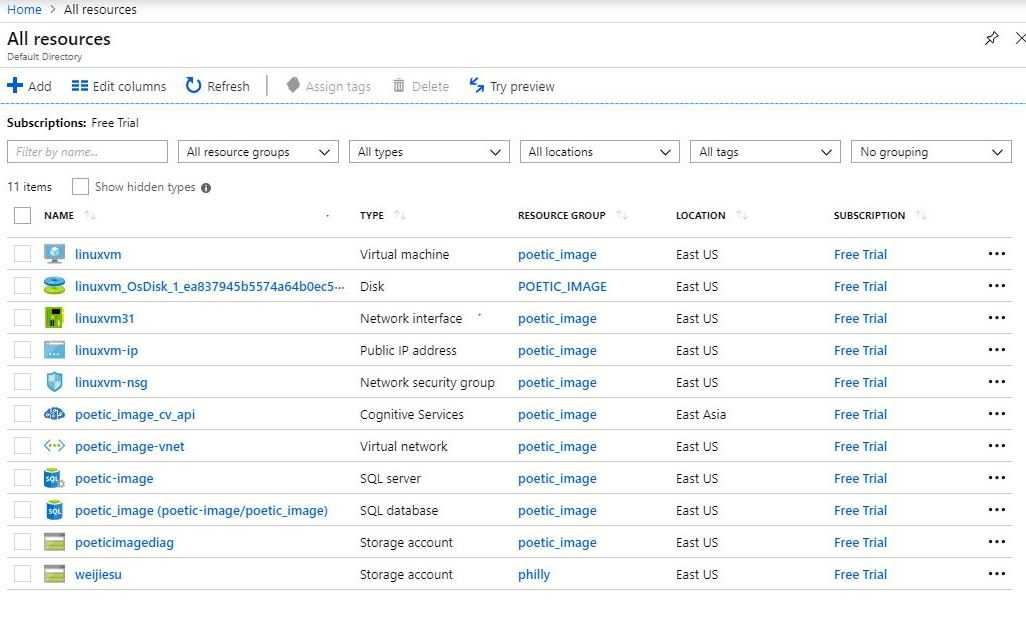This screenshot has height=641, width=1026.
Task: Open the All tags dropdown
Action: [x=765, y=152]
